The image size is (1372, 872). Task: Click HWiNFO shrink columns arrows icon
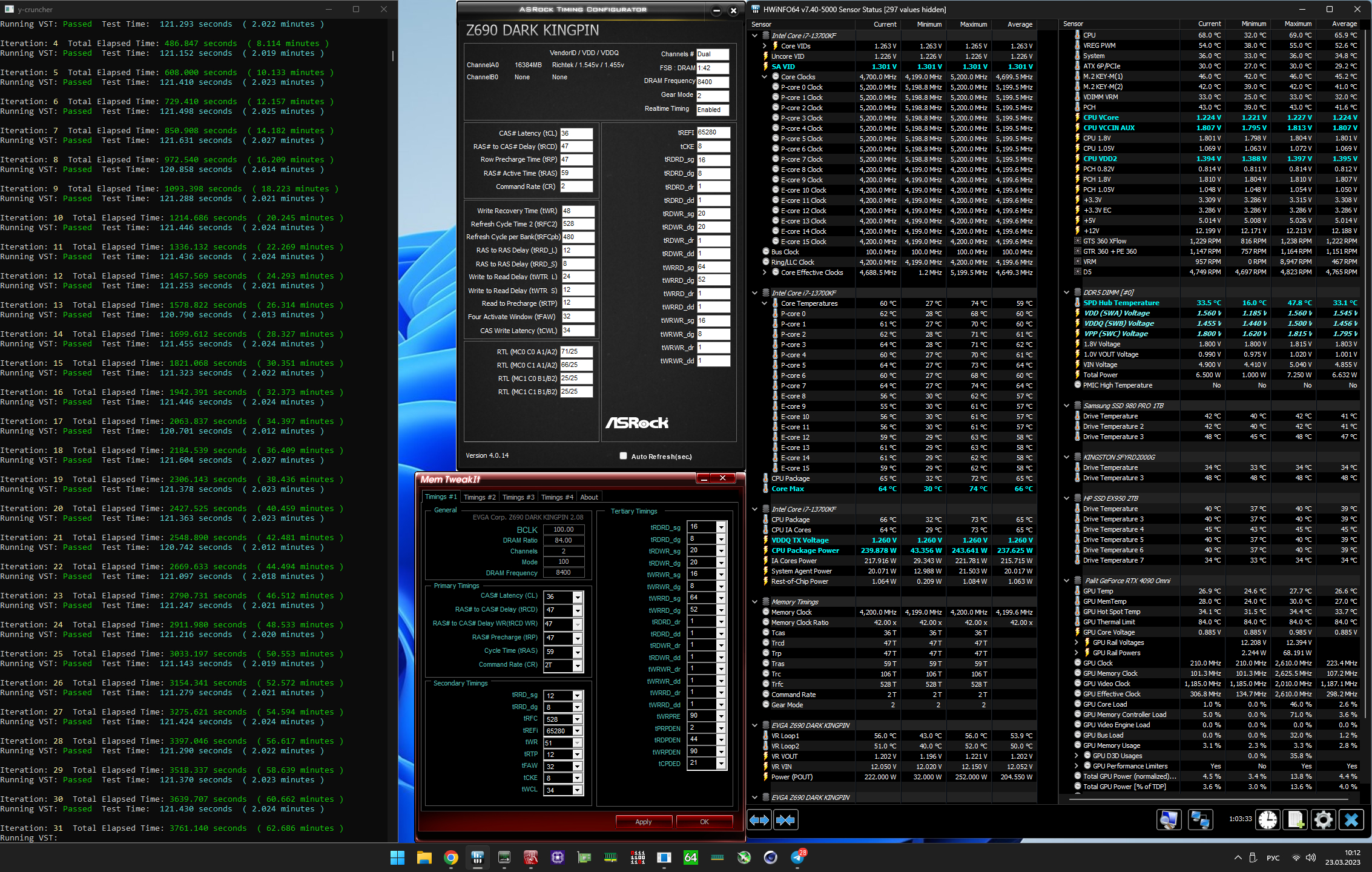pos(785,820)
